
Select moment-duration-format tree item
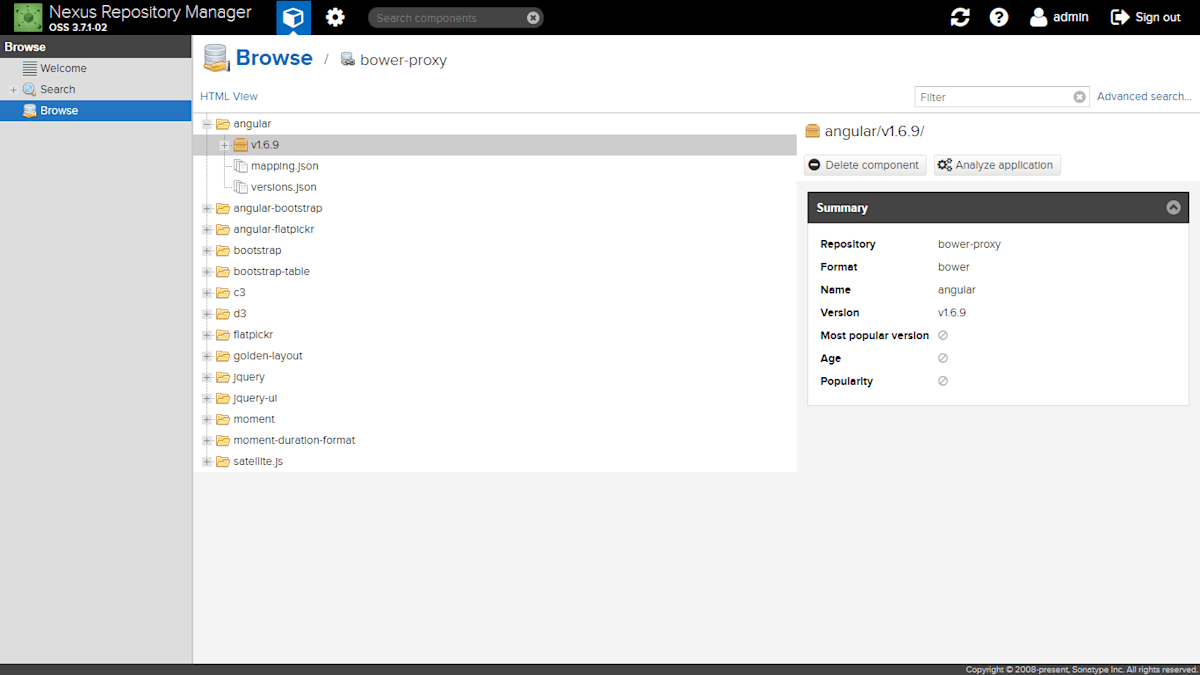point(294,440)
